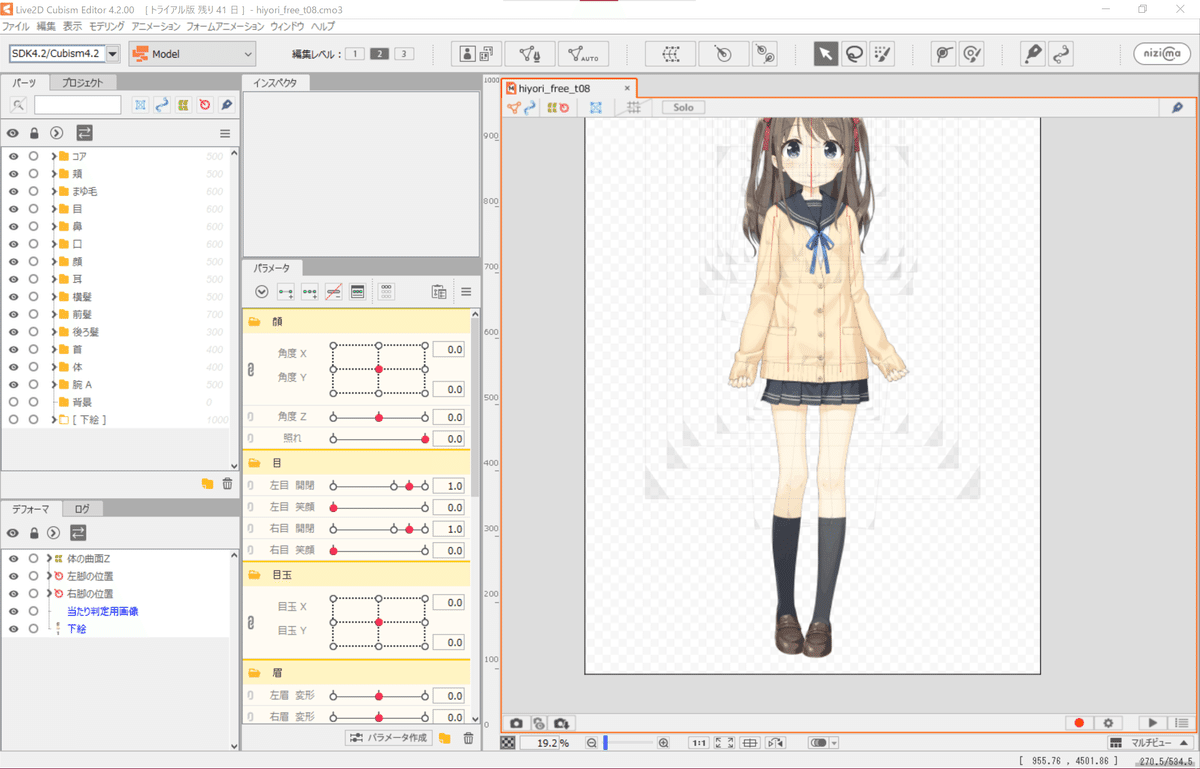This screenshot has width=1200, height=769.
Task: Reset canvas zoom to 1:1
Action: (x=700, y=743)
